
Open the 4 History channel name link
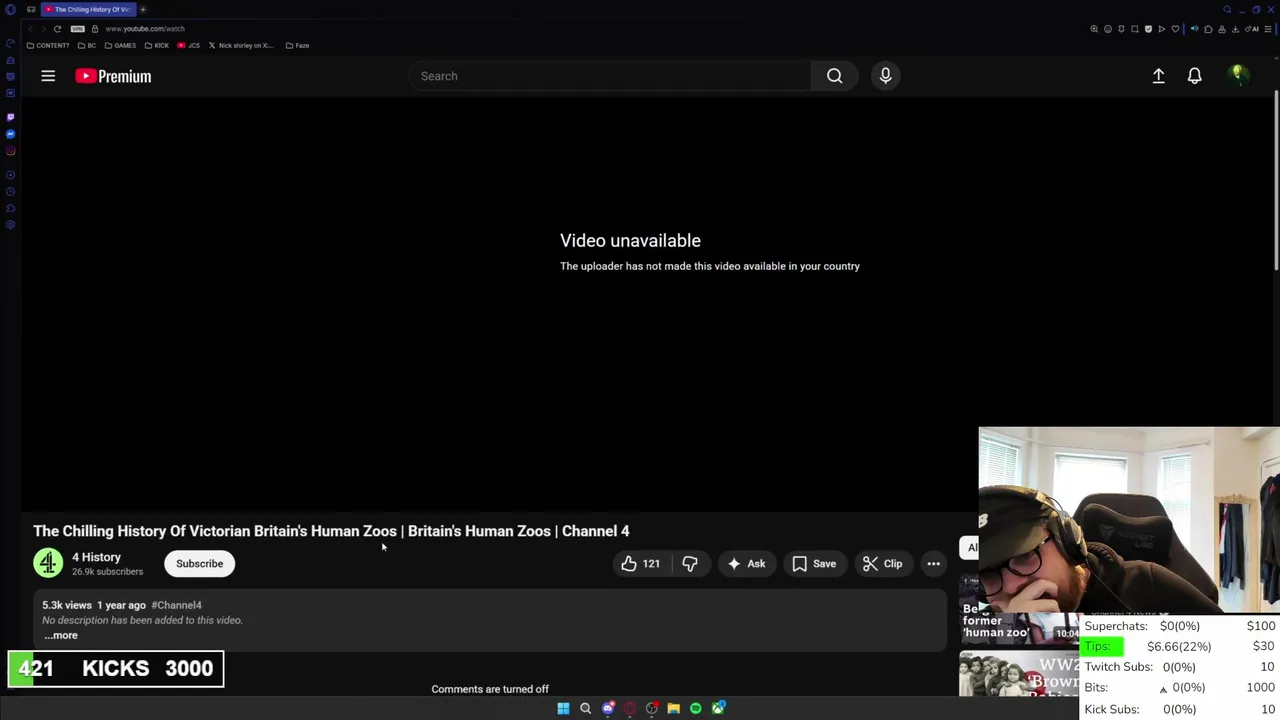tap(96, 557)
